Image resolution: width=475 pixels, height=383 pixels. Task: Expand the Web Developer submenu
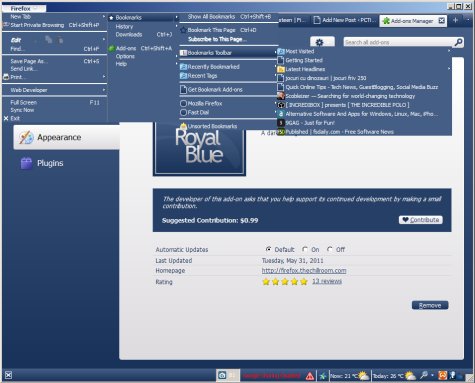click(54, 90)
